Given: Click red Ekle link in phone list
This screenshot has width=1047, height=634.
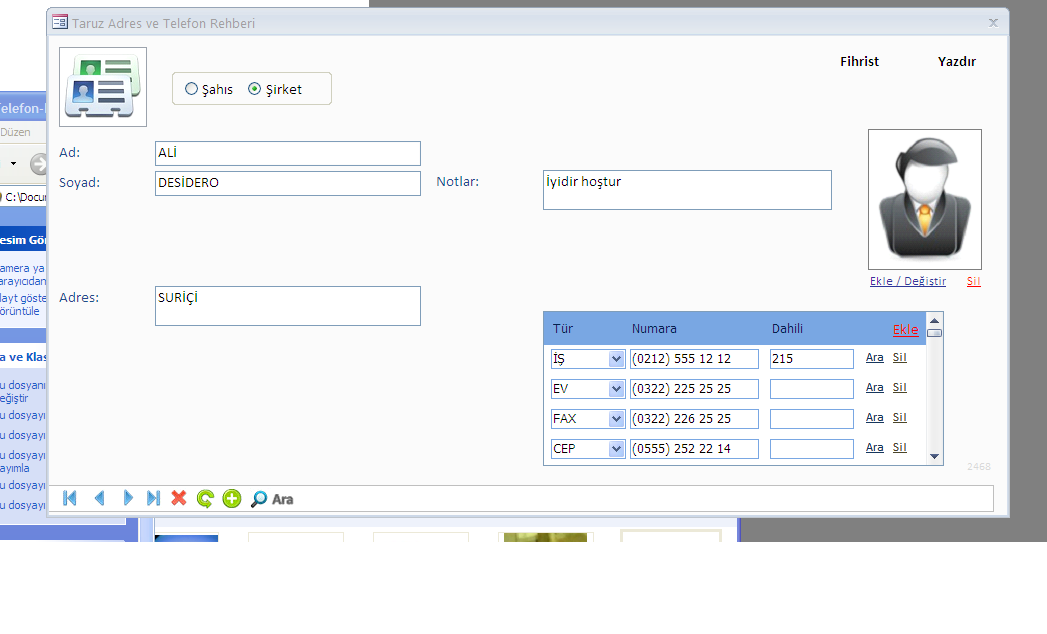Looking at the screenshot, I should pyautogui.click(x=905, y=330).
